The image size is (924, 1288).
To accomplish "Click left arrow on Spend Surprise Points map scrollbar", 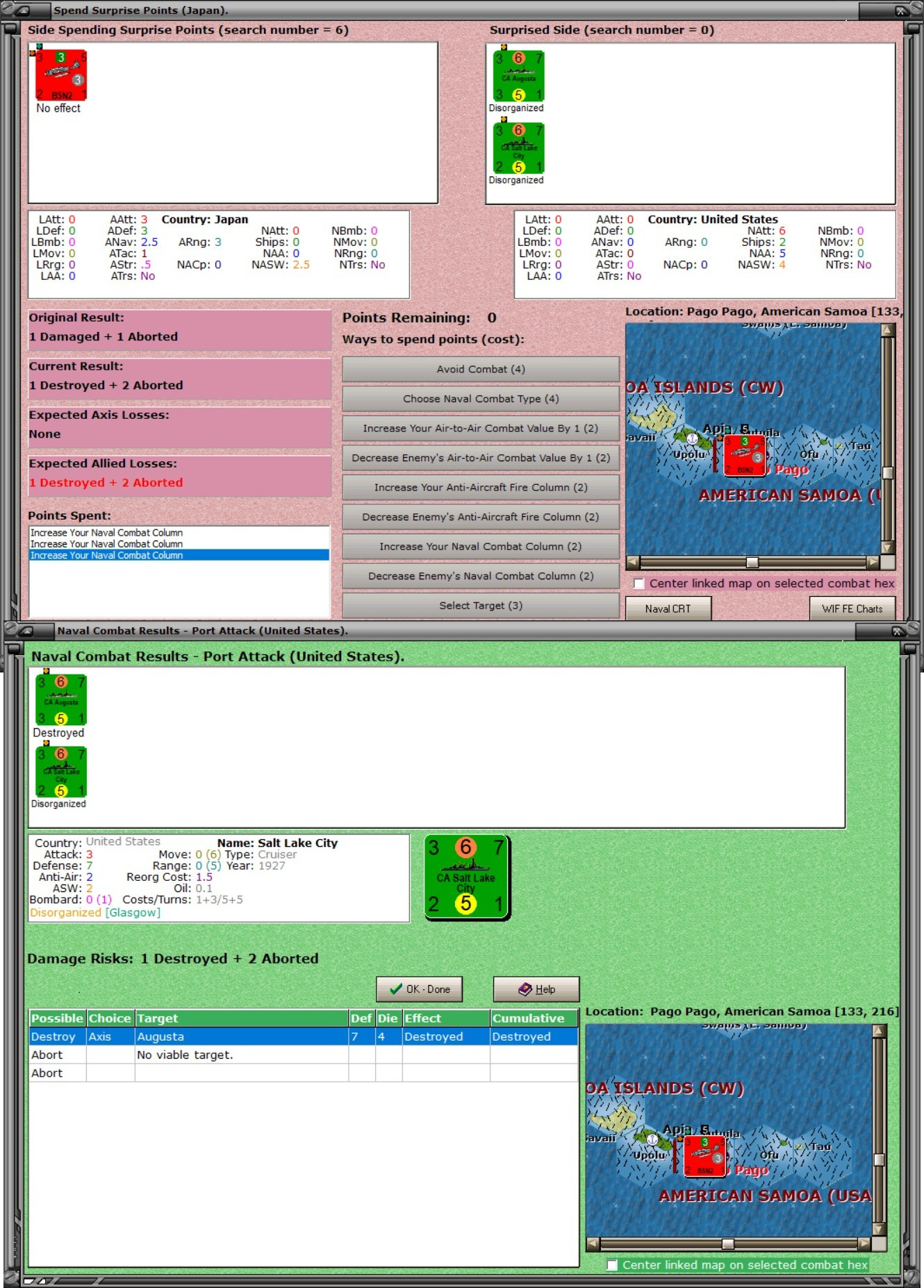I will click(633, 562).
